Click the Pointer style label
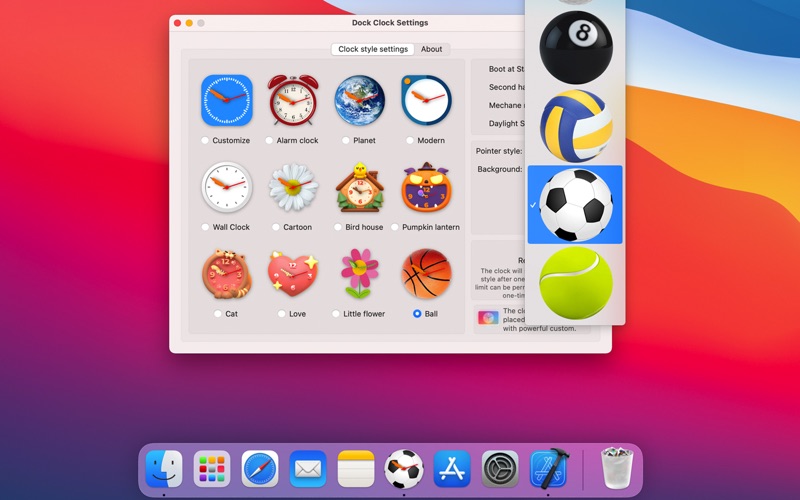This screenshot has height=500, width=800. point(499,151)
